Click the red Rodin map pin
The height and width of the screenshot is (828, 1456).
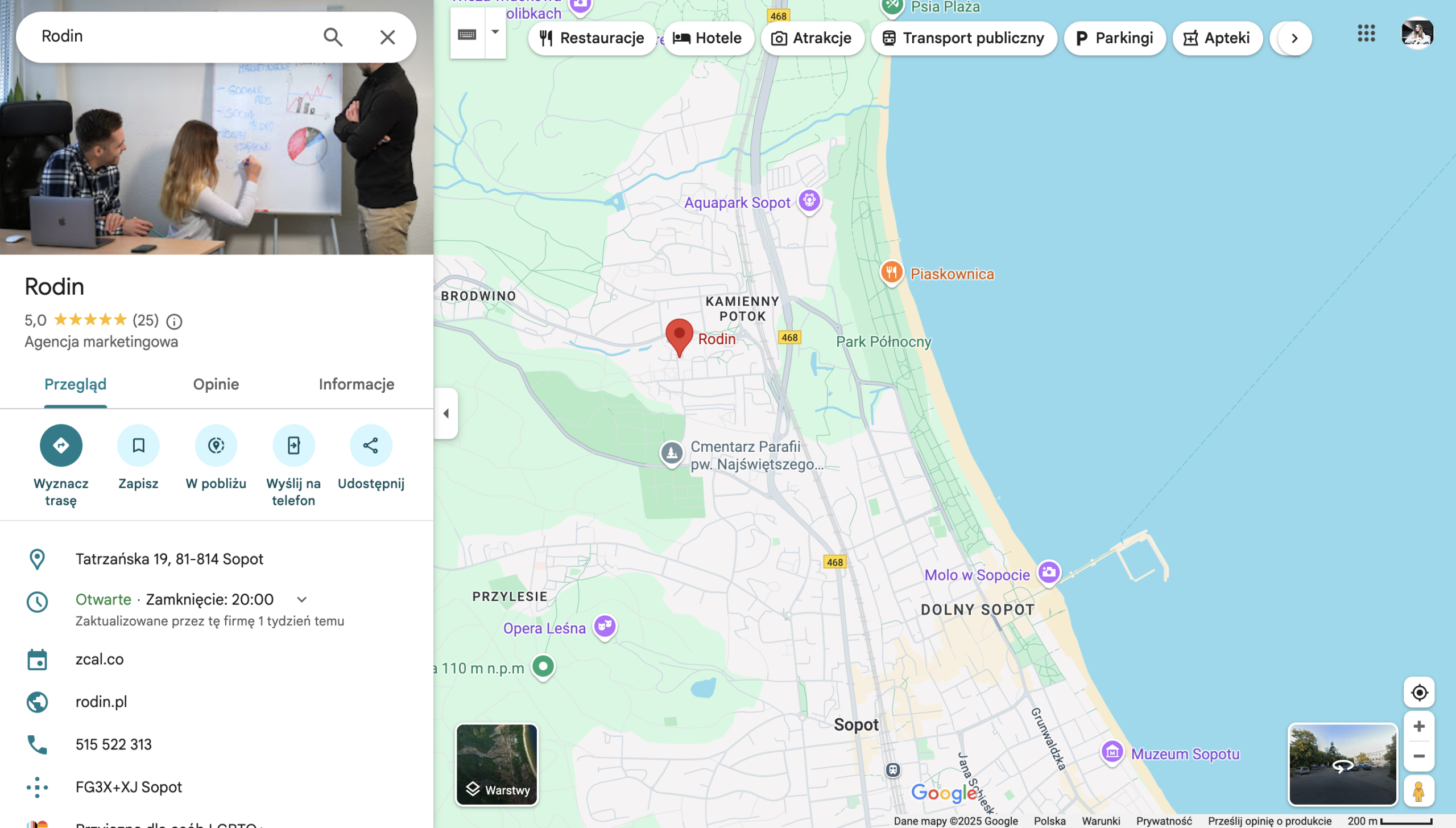click(x=679, y=337)
